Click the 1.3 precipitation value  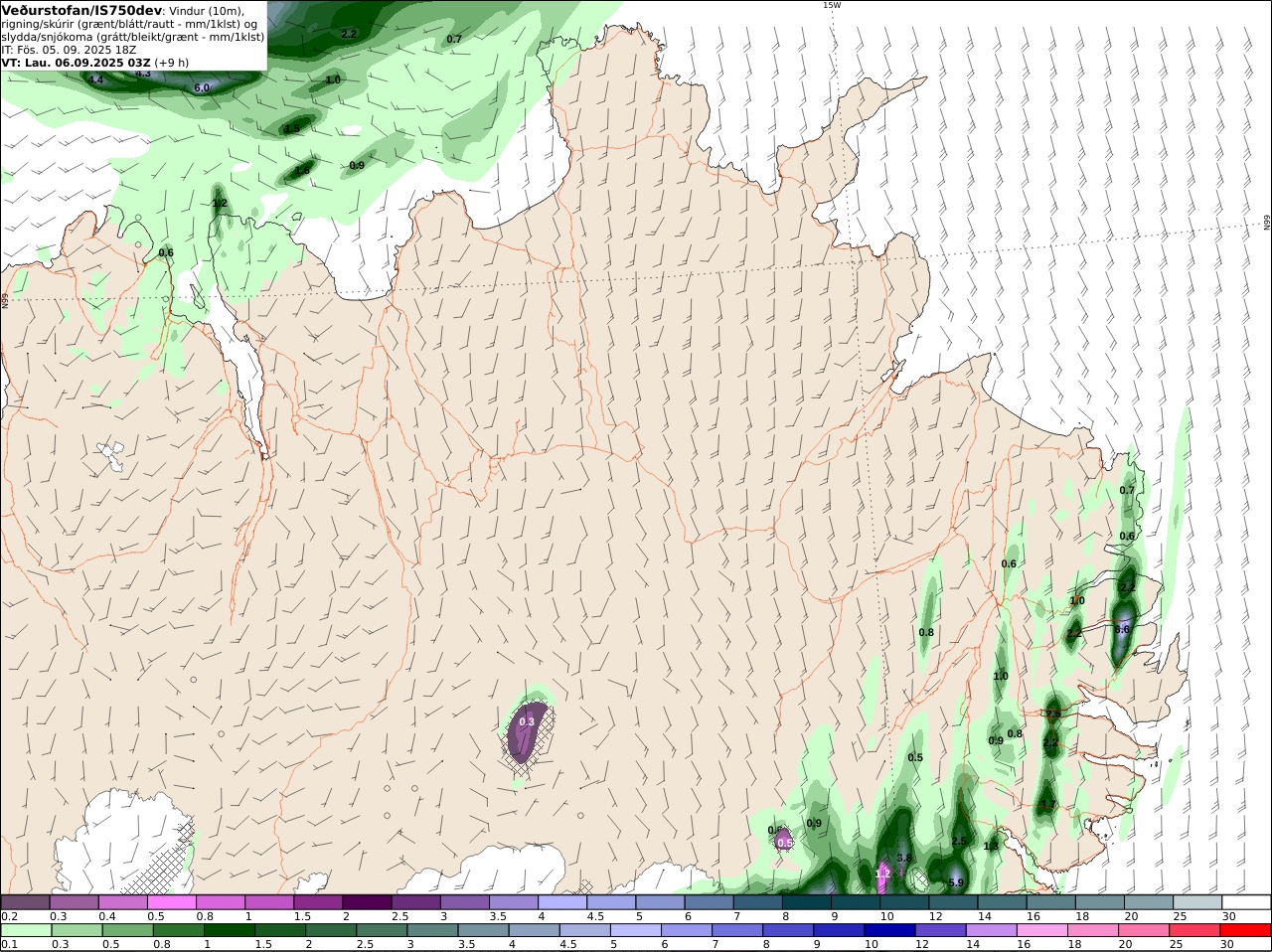coord(991,847)
